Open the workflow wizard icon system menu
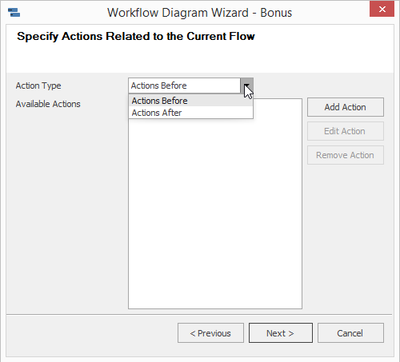 pos(14,13)
